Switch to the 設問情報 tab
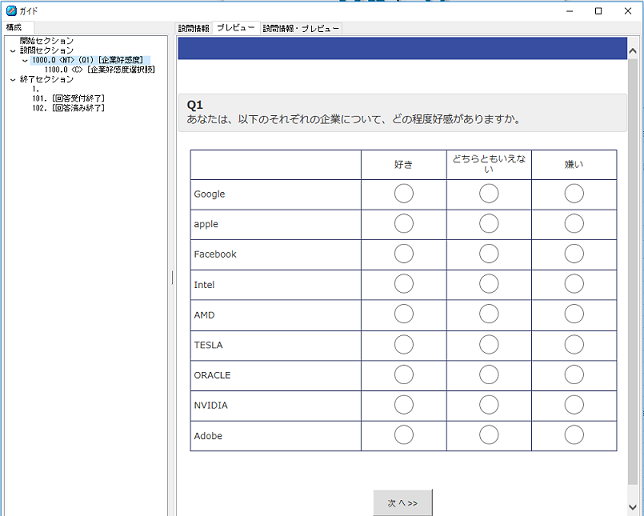 click(x=193, y=28)
